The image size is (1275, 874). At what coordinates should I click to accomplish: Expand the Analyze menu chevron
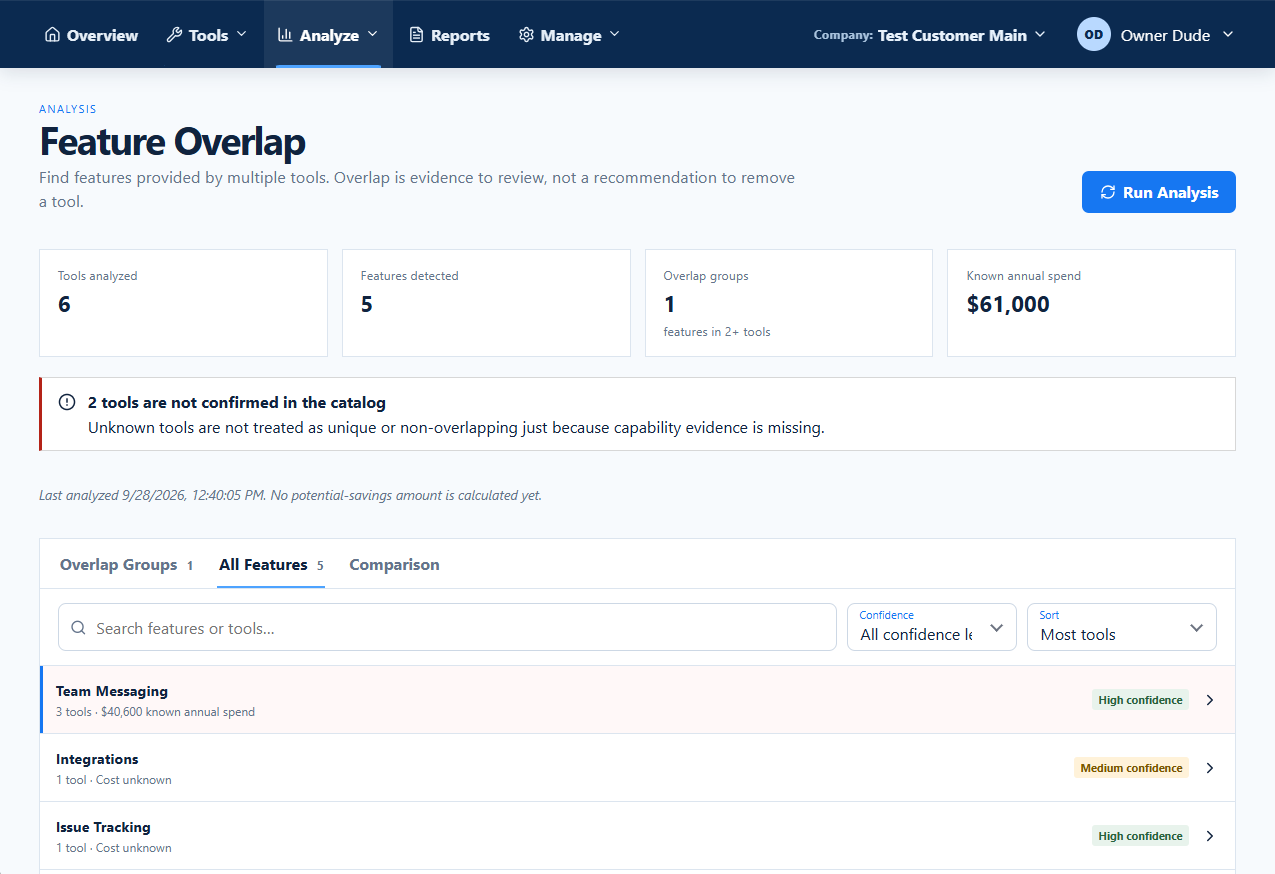click(x=372, y=35)
